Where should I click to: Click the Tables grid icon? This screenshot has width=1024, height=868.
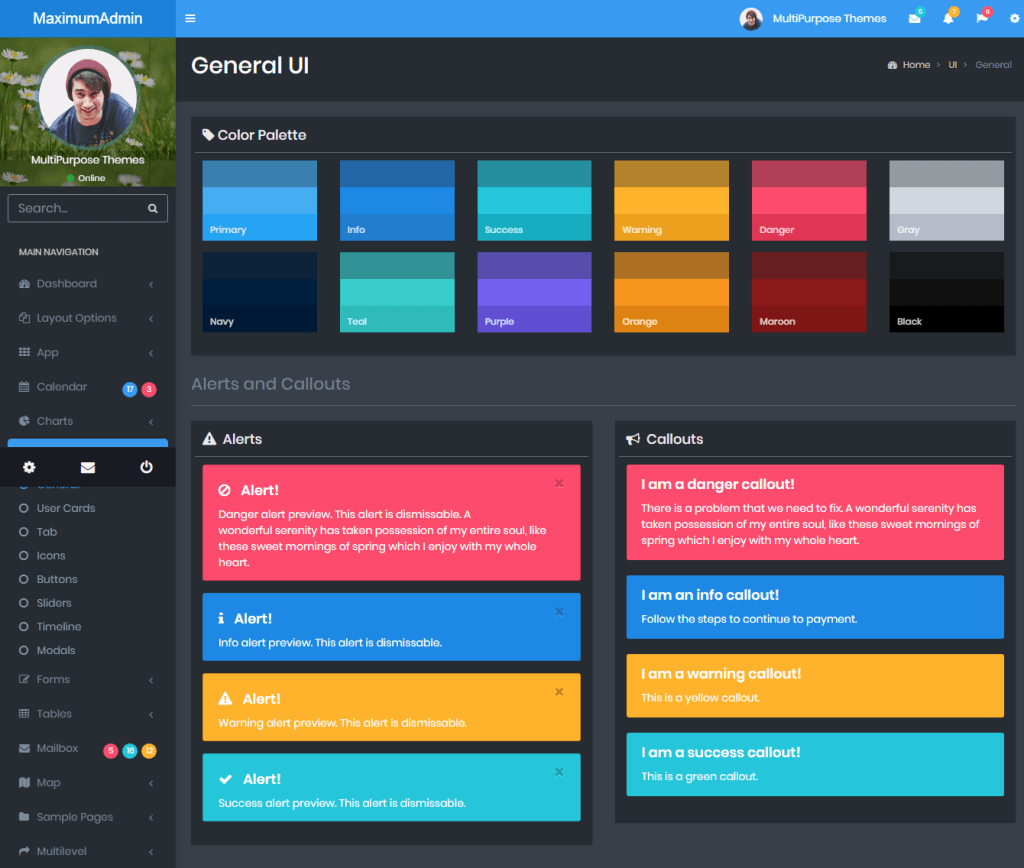point(24,713)
